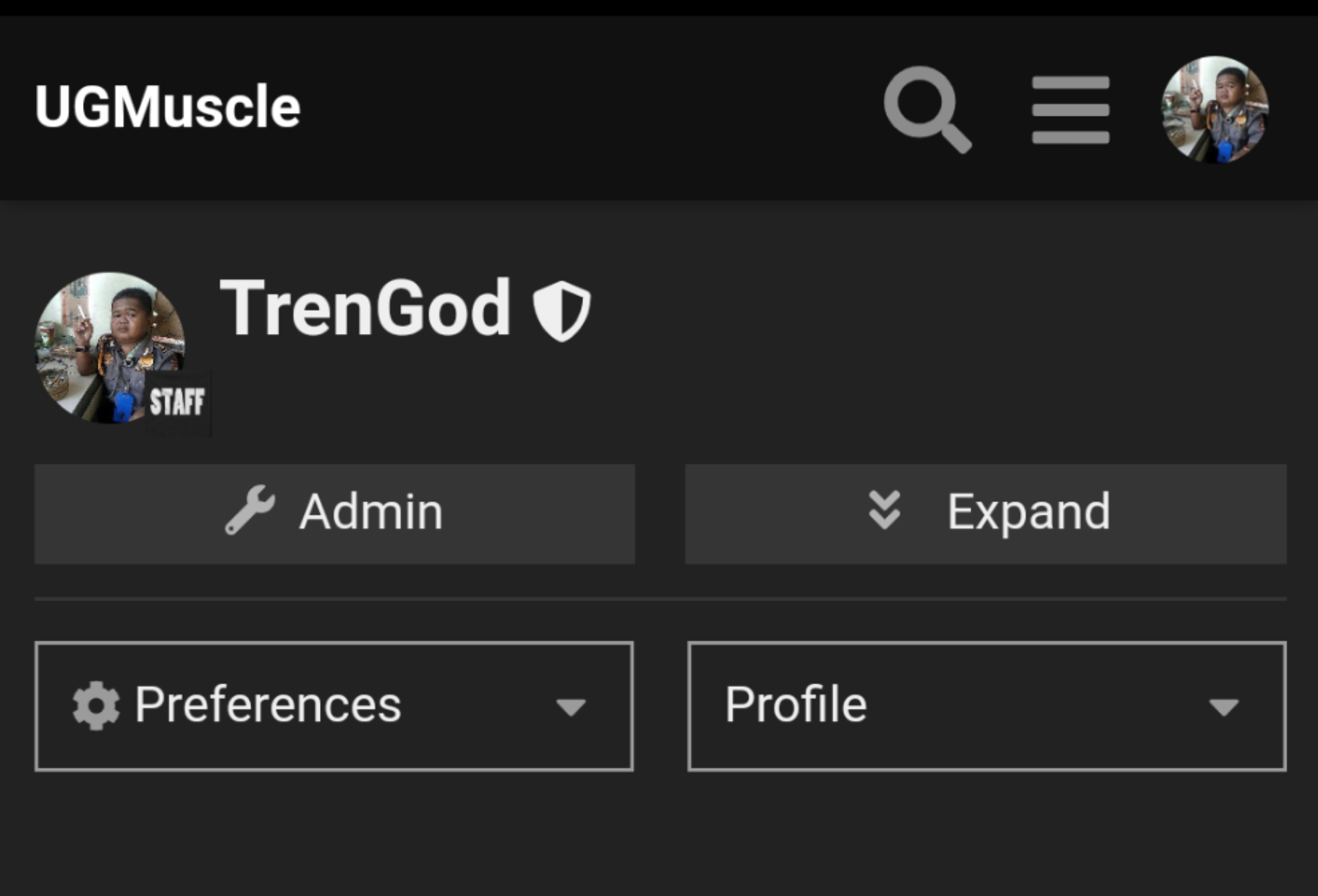The height and width of the screenshot is (896, 1318).
Task: Click the TrenGod username heading
Action: pos(365,308)
